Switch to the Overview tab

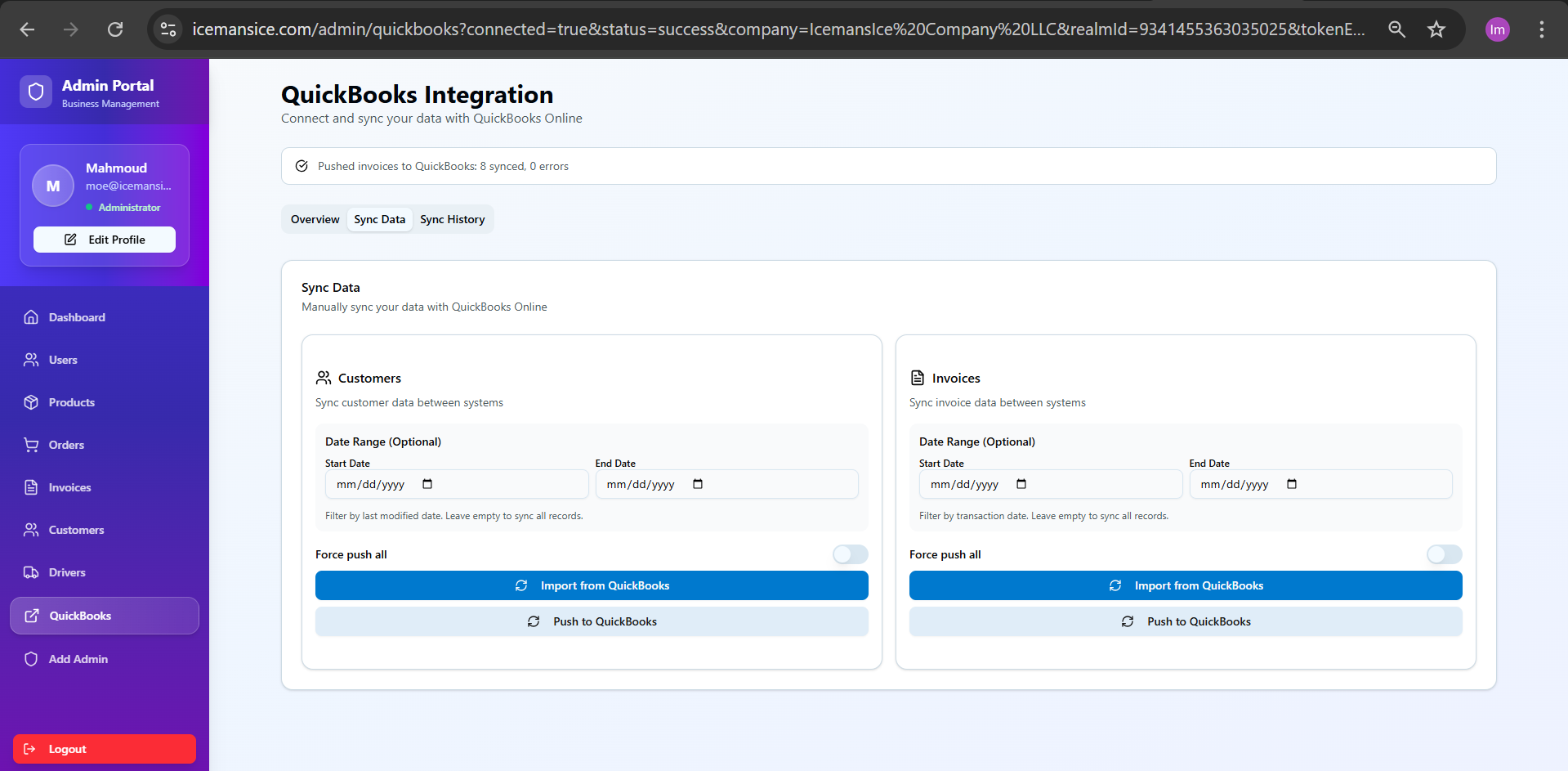point(315,219)
